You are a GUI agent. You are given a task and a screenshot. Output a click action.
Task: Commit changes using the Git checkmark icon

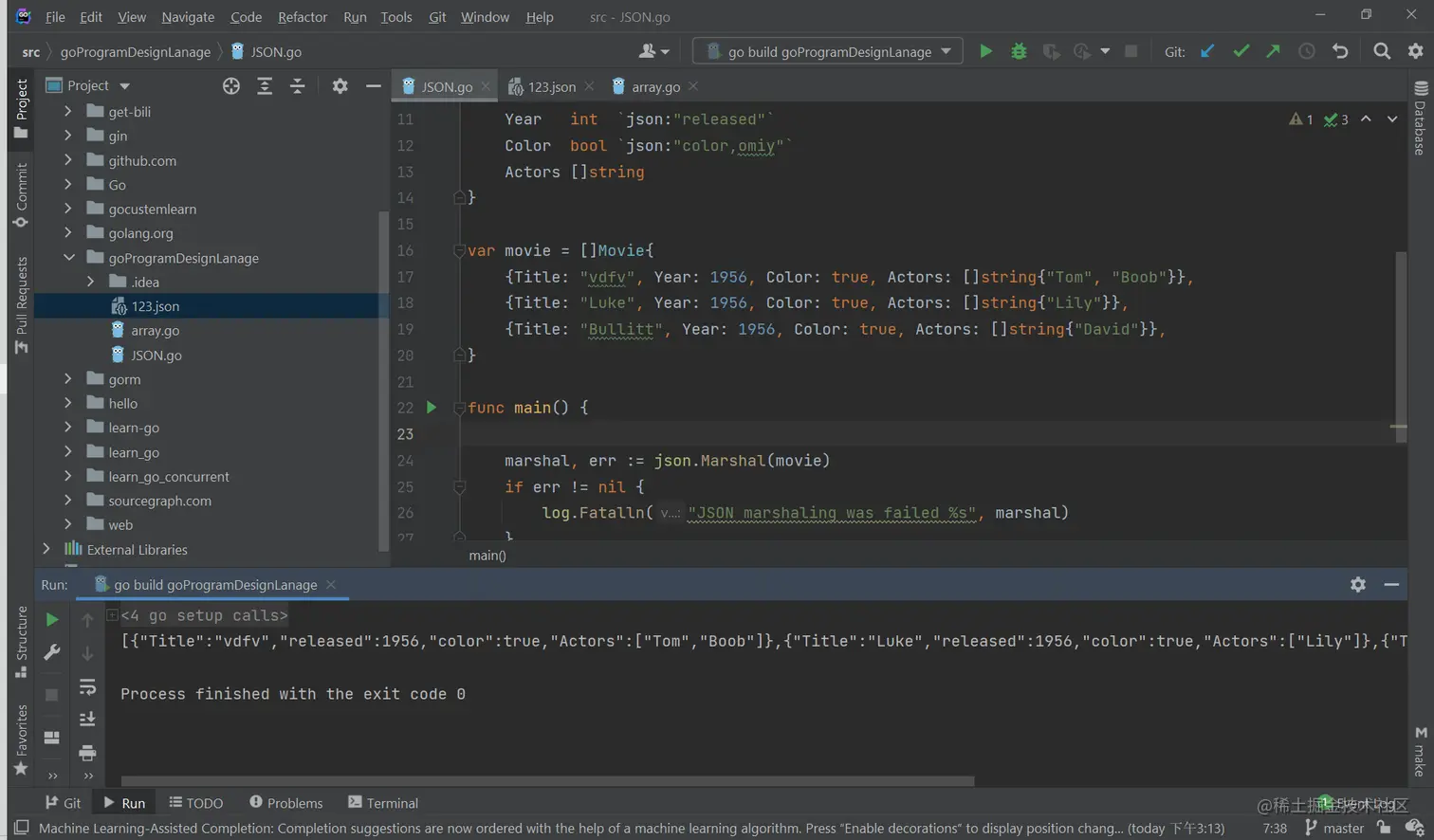click(1241, 51)
